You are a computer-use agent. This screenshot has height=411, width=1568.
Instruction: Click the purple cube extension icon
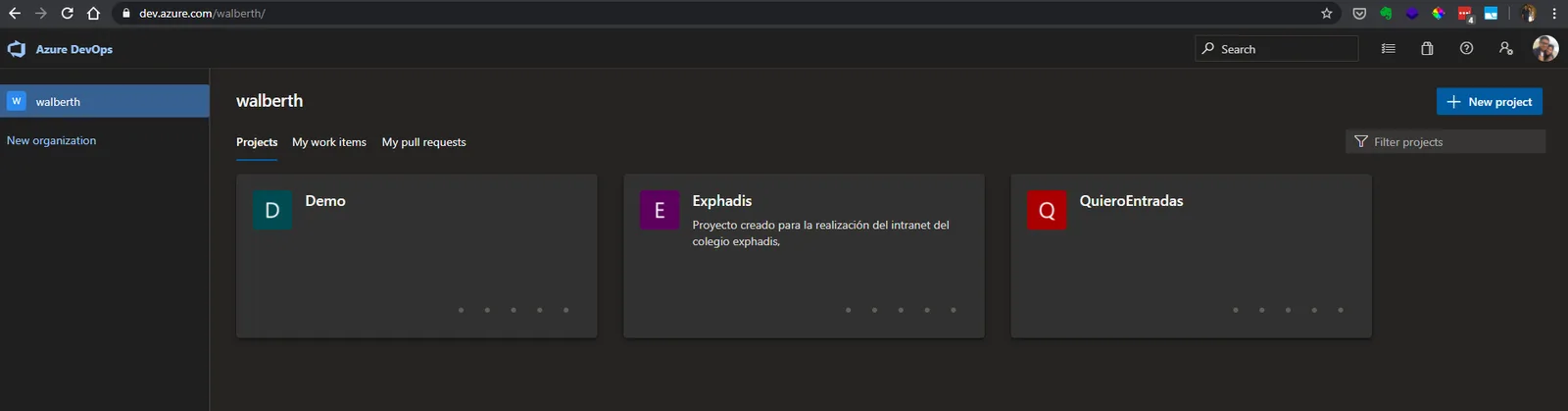pyautogui.click(x=1412, y=14)
